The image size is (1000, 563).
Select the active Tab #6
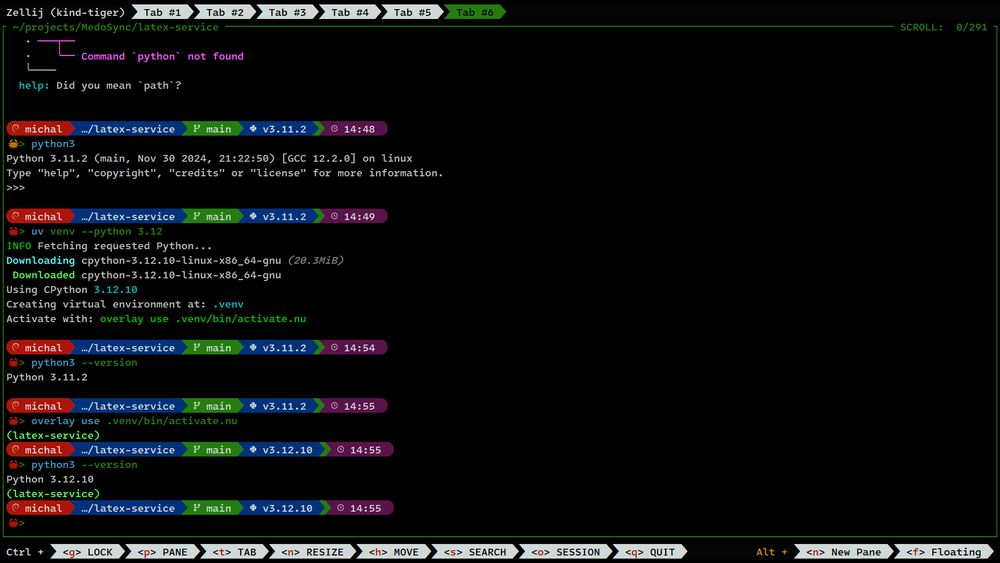474,12
